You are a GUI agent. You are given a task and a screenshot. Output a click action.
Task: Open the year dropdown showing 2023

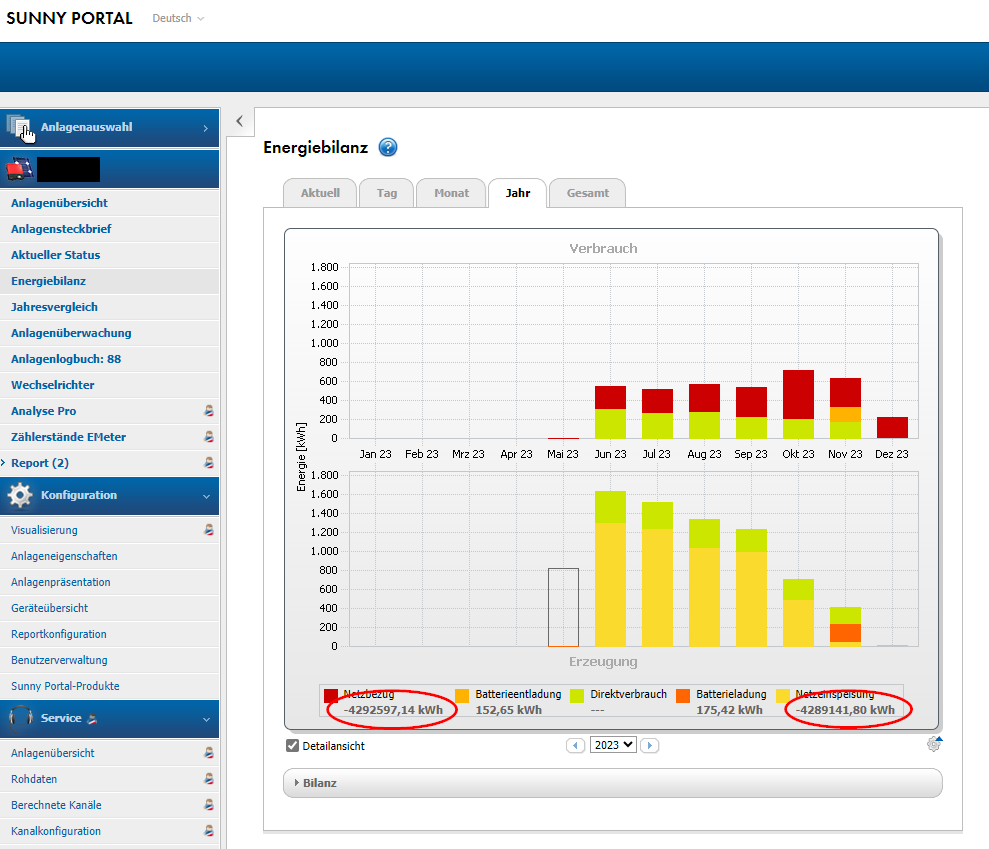[613, 745]
